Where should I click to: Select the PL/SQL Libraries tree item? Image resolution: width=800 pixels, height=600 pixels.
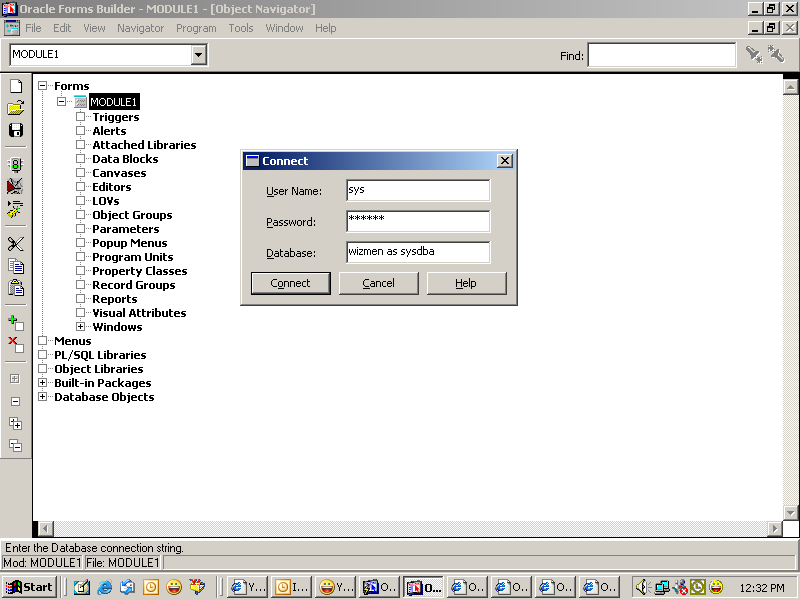click(x=101, y=355)
